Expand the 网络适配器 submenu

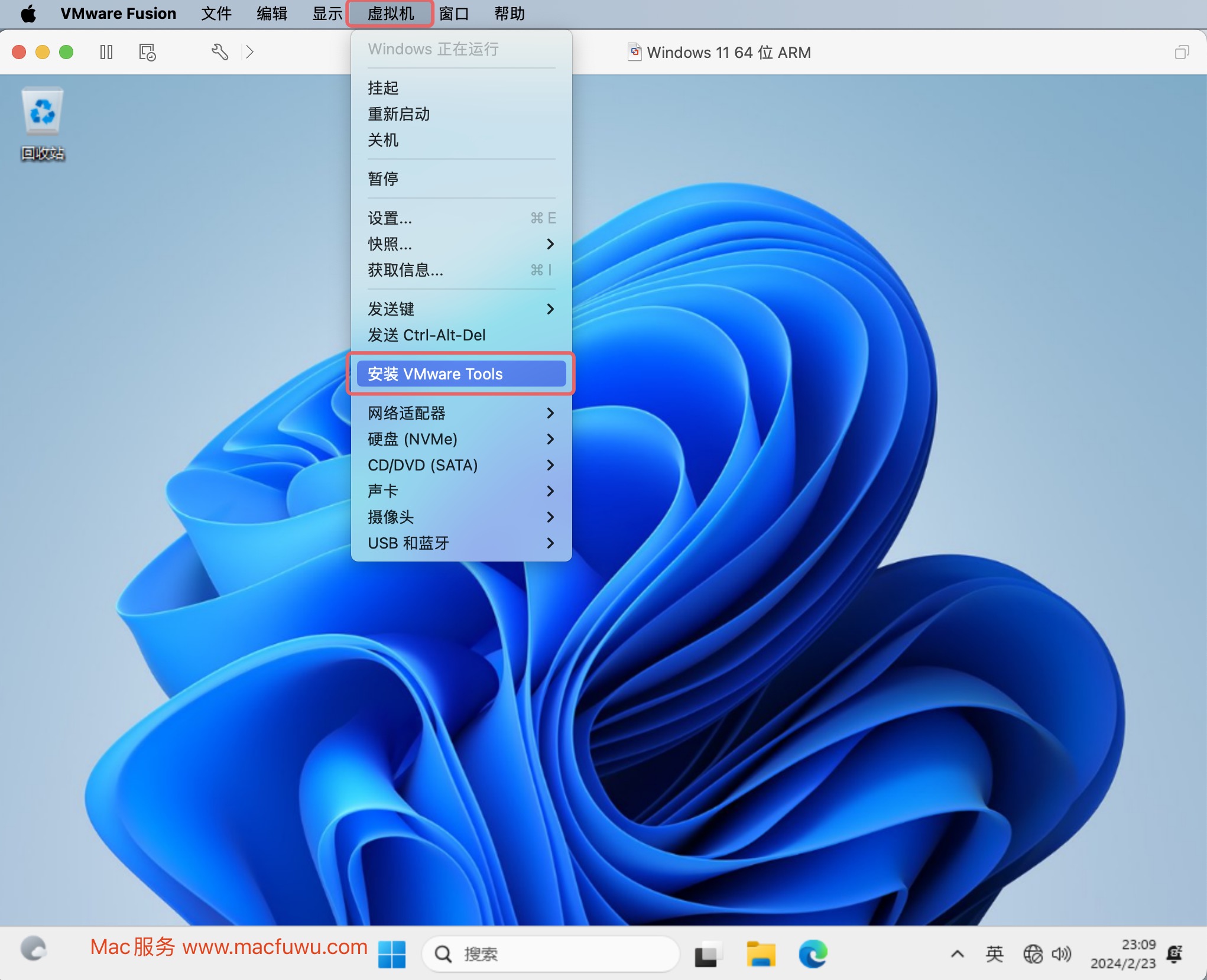pyautogui.click(x=461, y=413)
